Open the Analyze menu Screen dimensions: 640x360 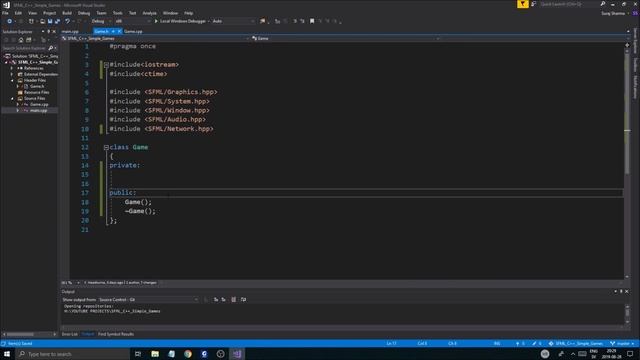point(149,13)
